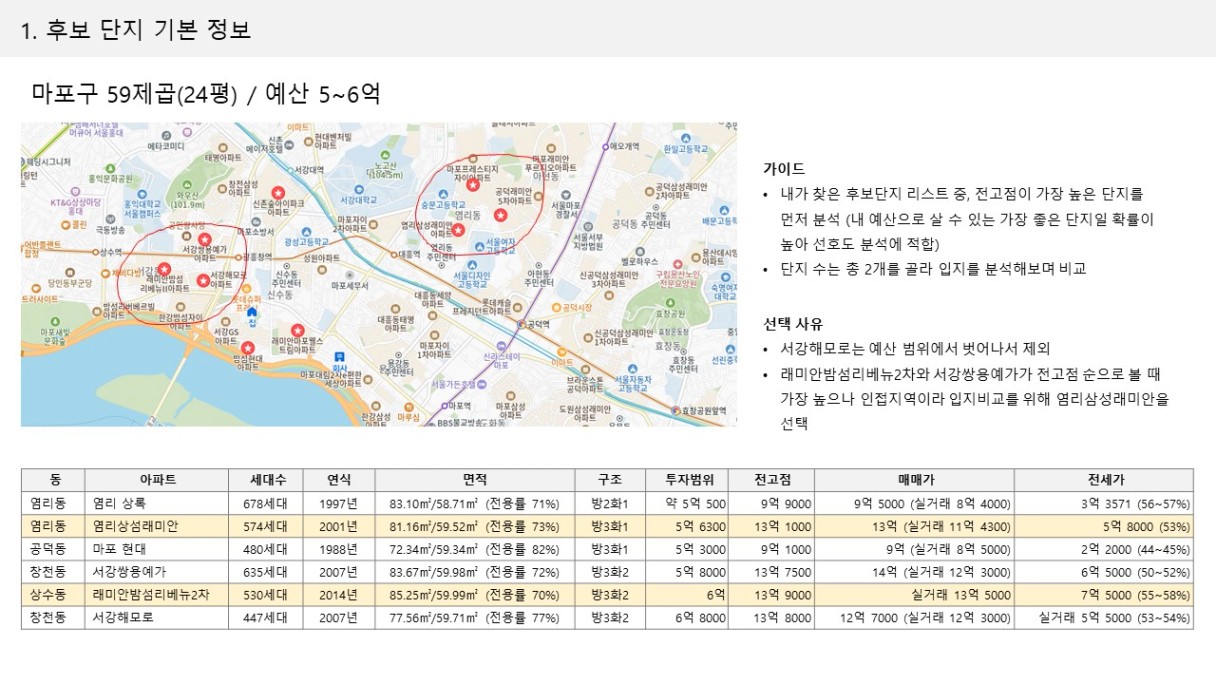Click the 래미안밤섬리베뉴2차 table cell
1216x684 pixels.
157,595
